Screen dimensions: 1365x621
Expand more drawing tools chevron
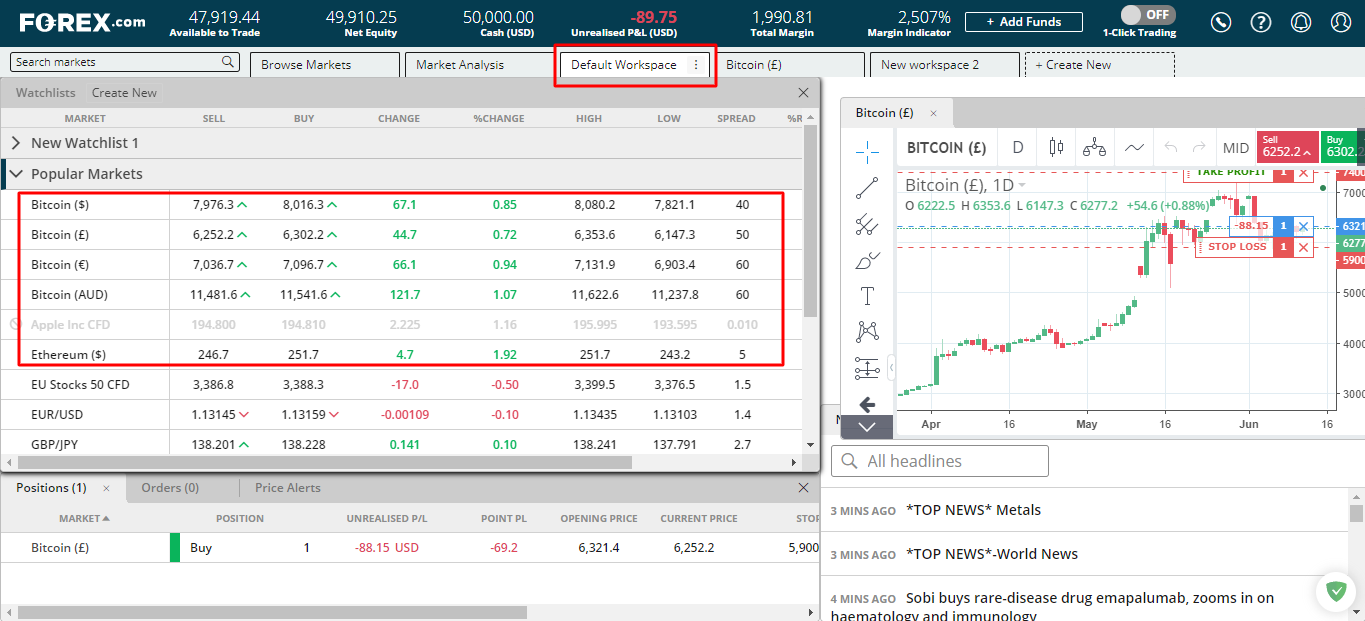tap(867, 427)
